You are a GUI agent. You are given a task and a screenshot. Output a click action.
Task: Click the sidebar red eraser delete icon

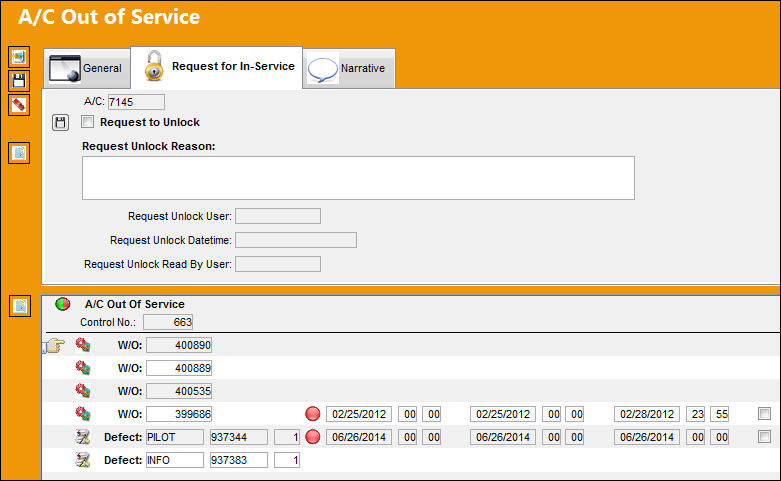pos(19,105)
